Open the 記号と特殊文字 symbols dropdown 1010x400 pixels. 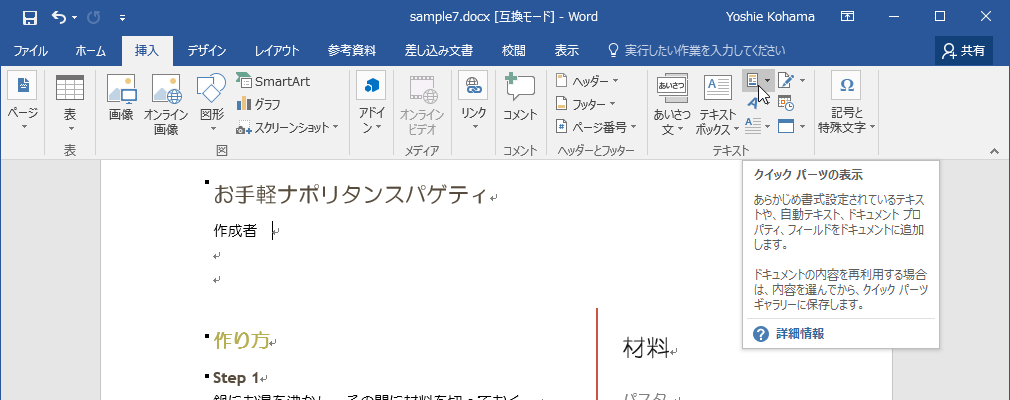(847, 104)
